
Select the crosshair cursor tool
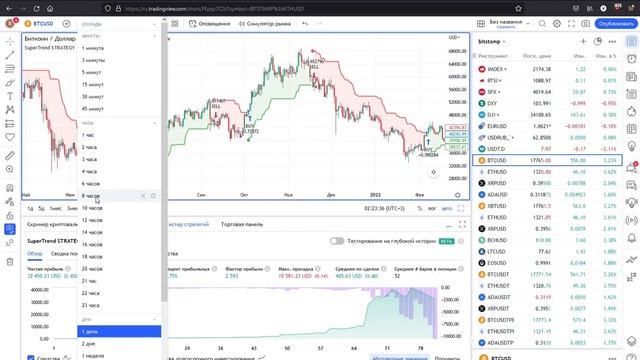click(x=10, y=42)
